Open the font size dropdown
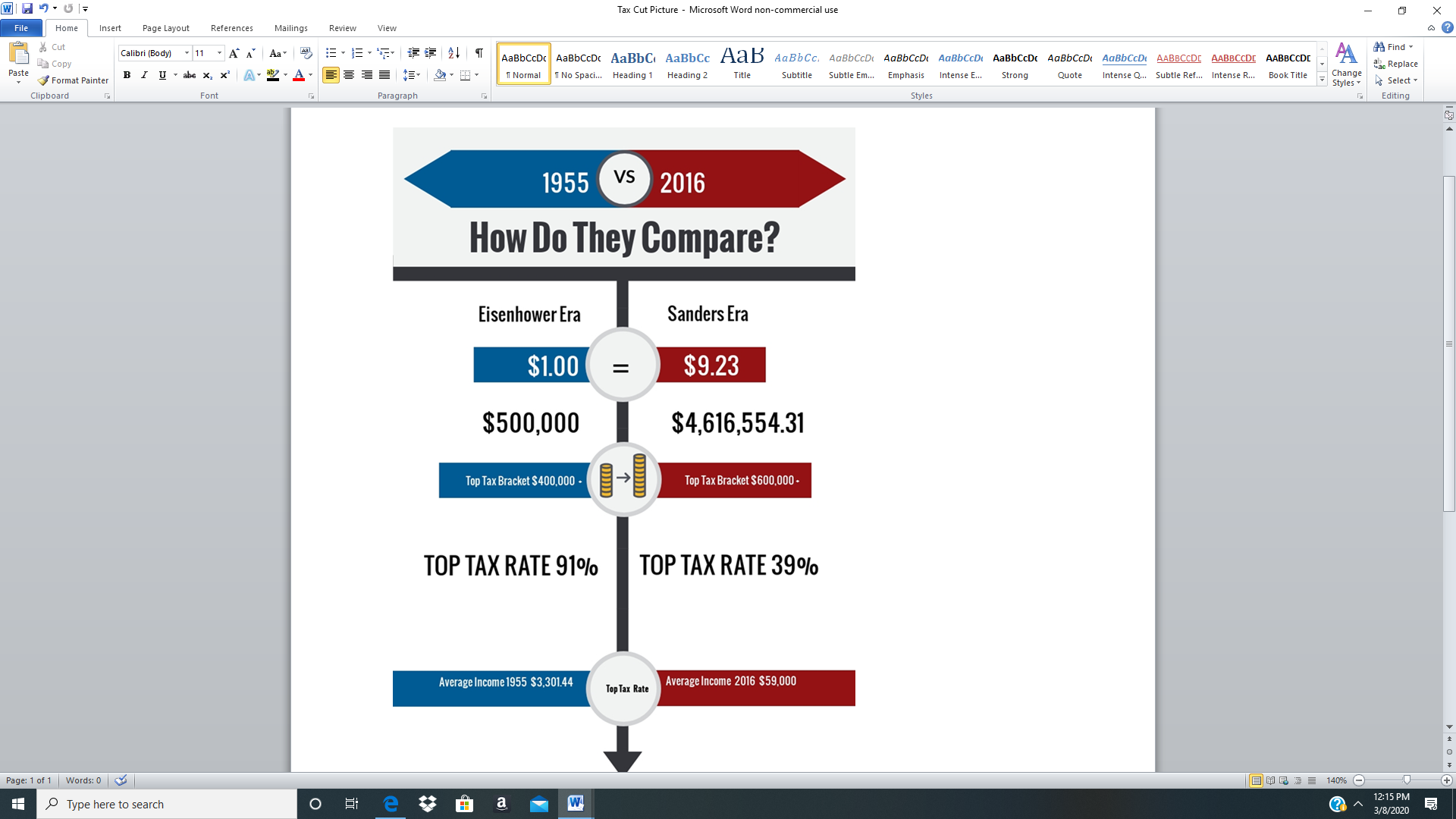Screen dimensions: 1456x819 [220, 53]
